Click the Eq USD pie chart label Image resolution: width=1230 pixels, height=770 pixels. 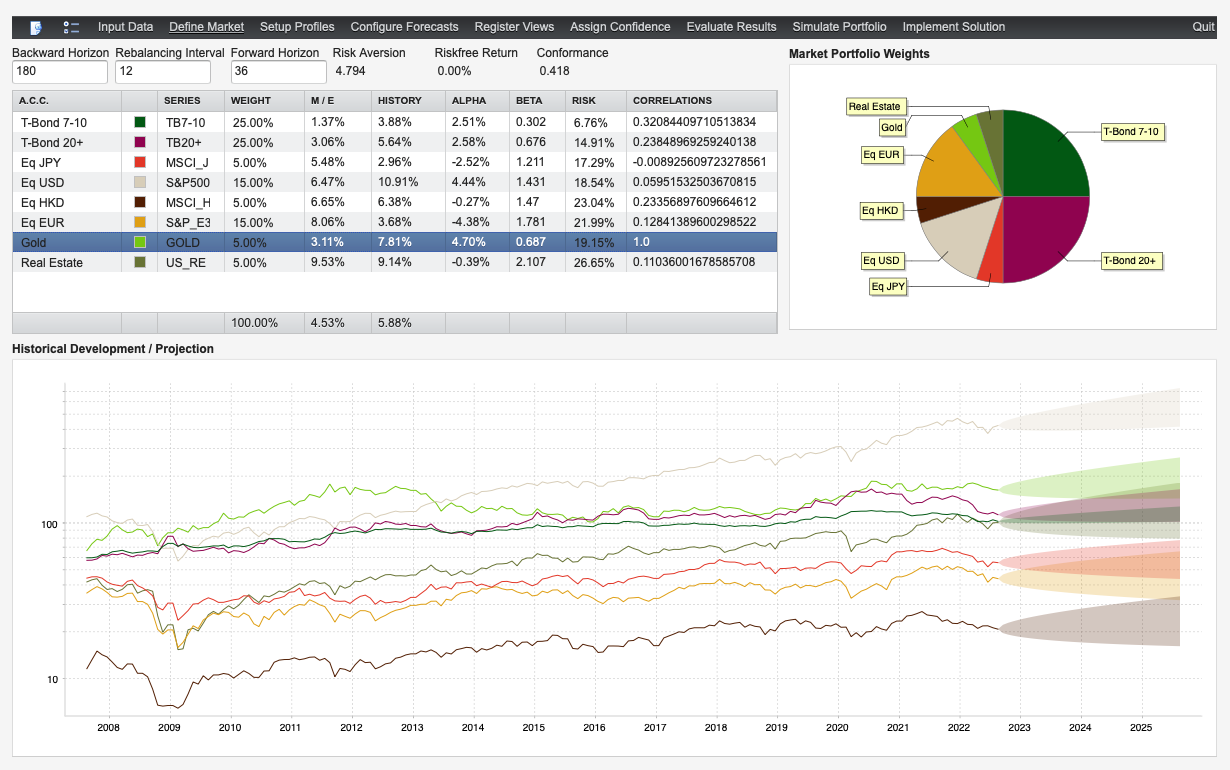[883, 261]
